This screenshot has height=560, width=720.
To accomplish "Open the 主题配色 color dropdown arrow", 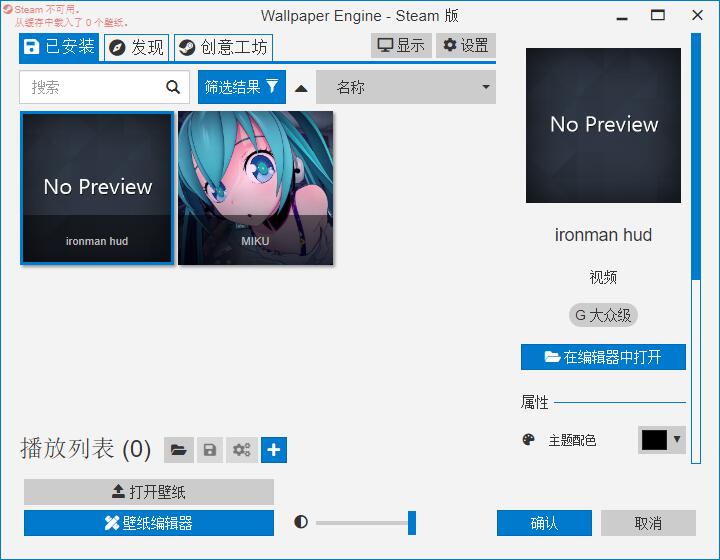I will pyautogui.click(x=677, y=439).
